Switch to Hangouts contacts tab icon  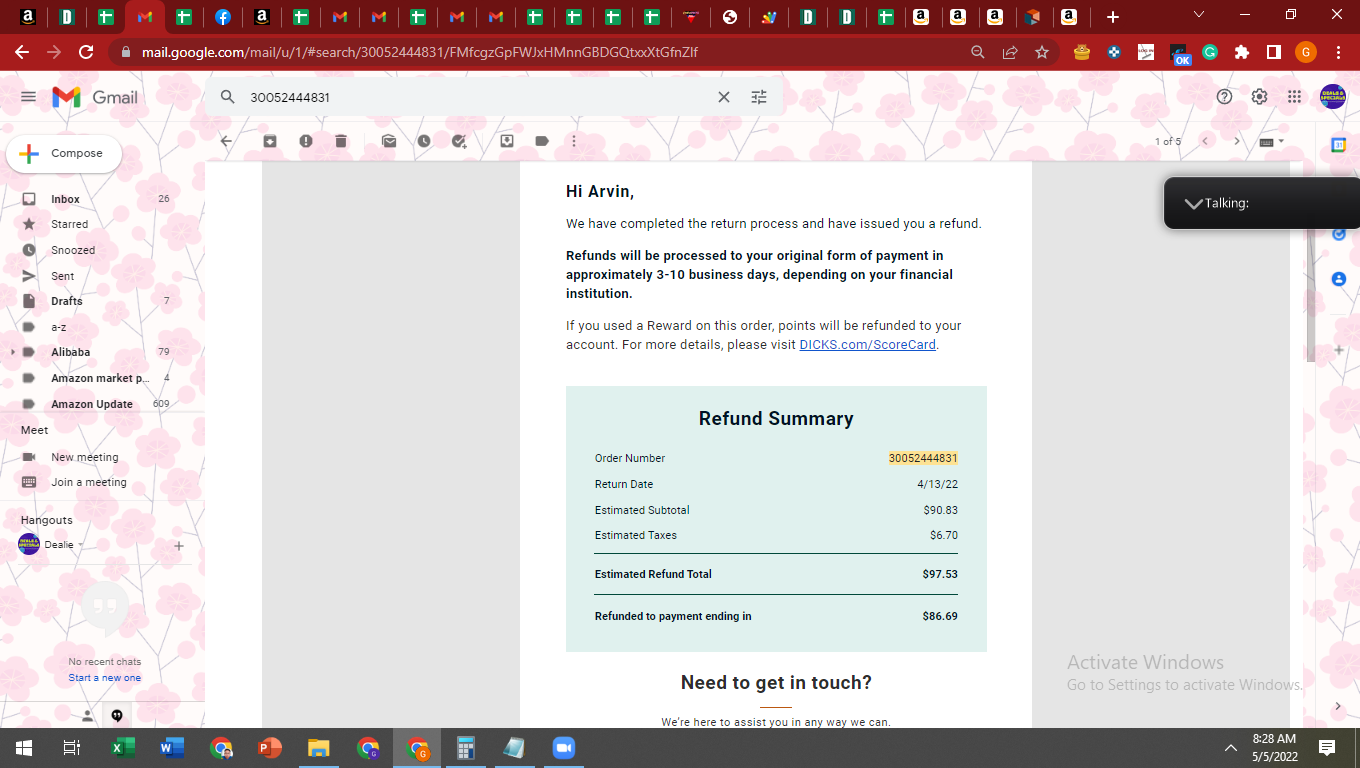88,716
